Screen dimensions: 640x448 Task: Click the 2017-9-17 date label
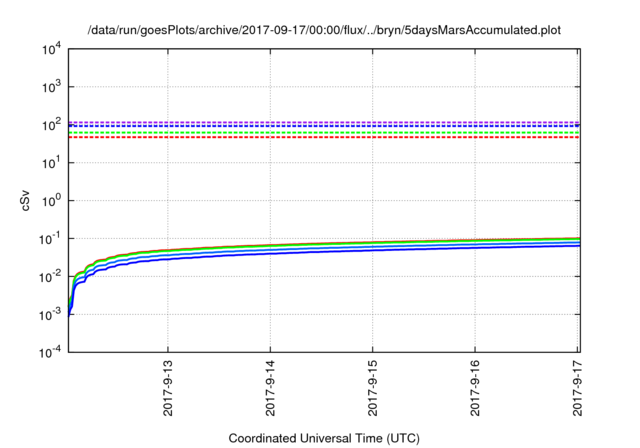pos(577,388)
